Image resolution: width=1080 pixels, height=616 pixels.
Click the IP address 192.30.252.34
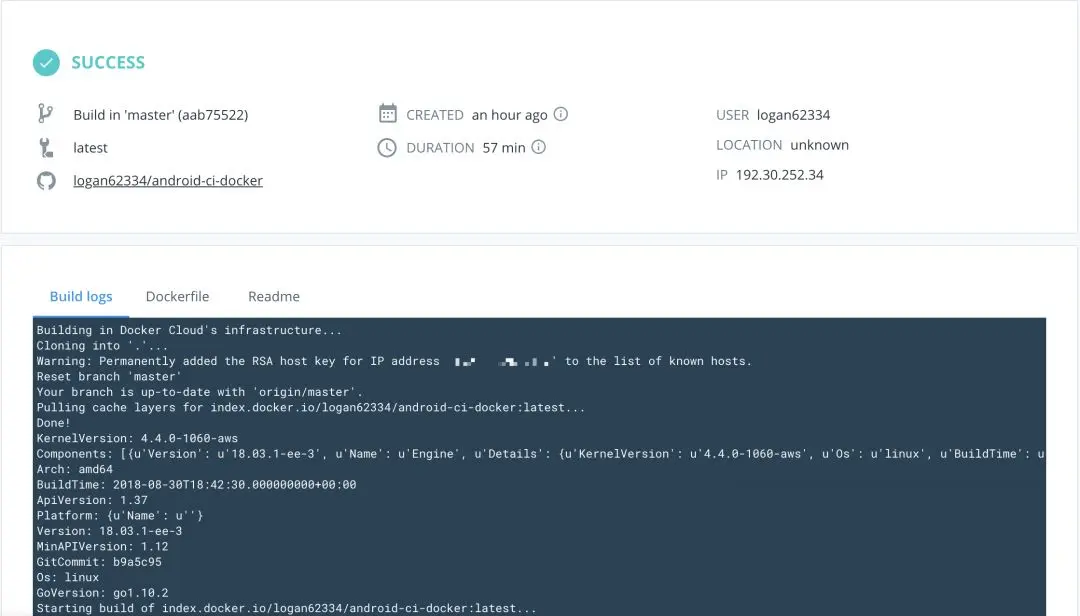point(779,175)
